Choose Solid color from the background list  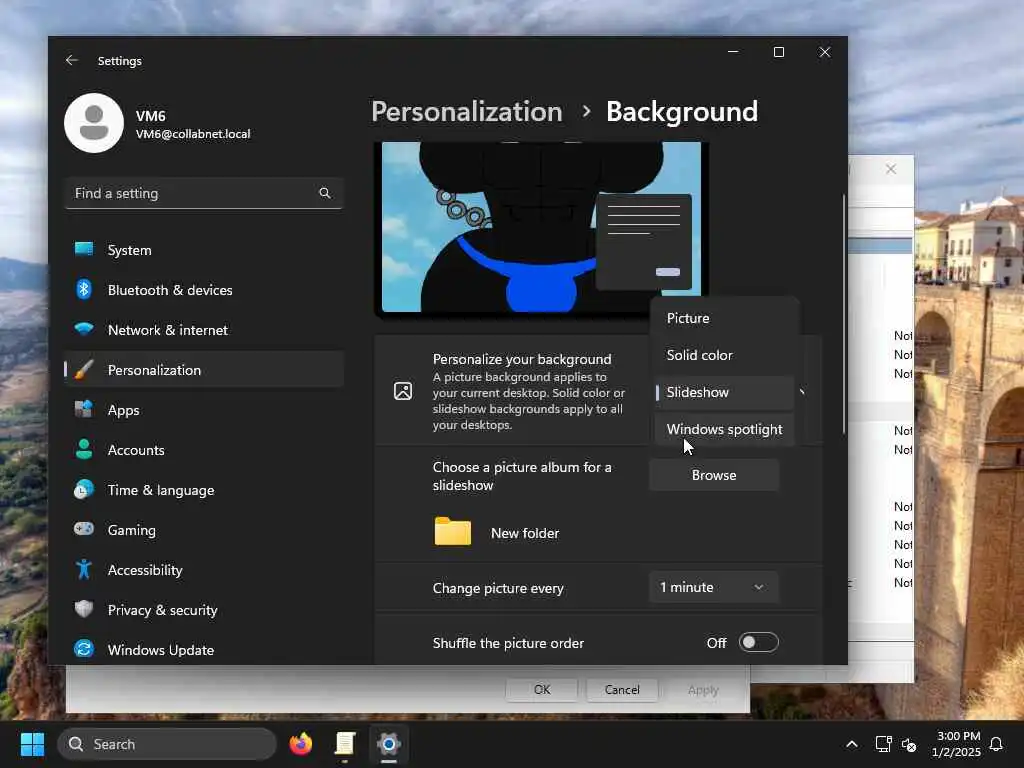point(724,355)
